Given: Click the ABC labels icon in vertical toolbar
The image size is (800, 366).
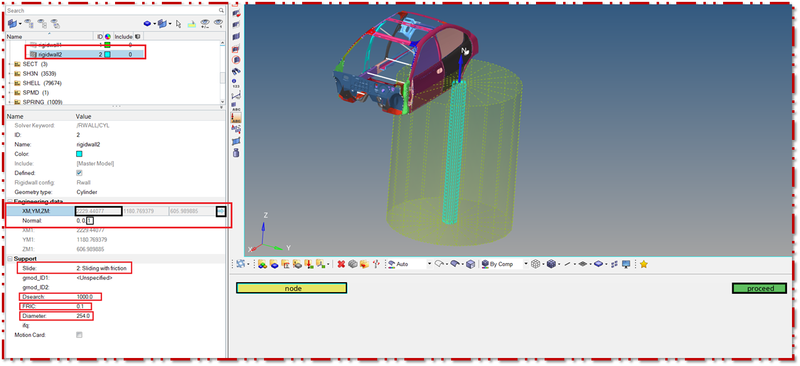Looking at the screenshot, I should 236,106.
